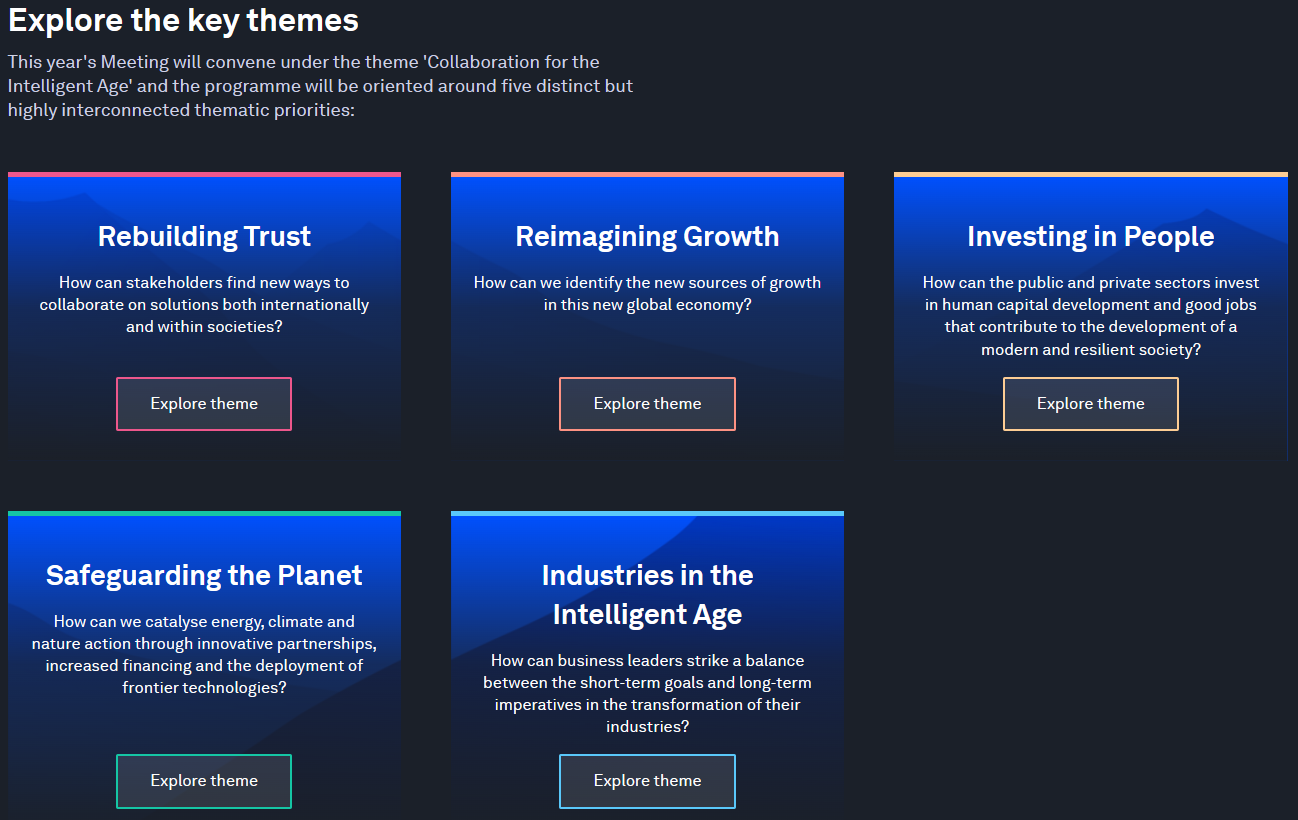Click the description about human capital development

pyautogui.click(x=1091, y=316)
